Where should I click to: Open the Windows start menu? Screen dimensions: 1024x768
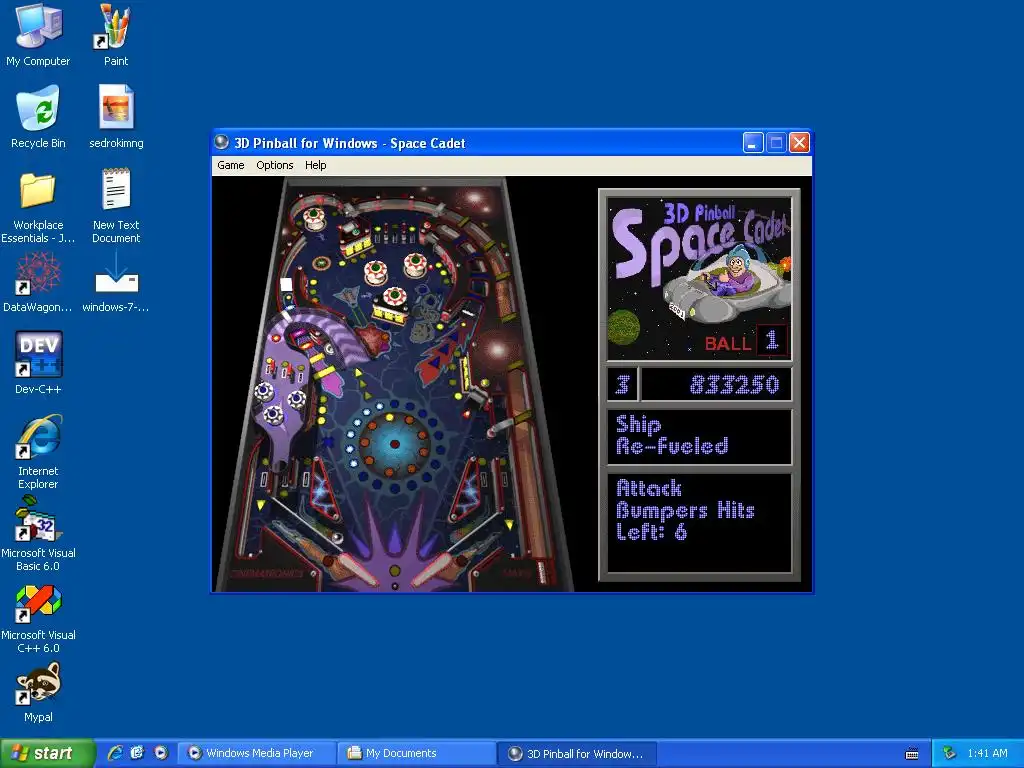click(x=46, y=753)
